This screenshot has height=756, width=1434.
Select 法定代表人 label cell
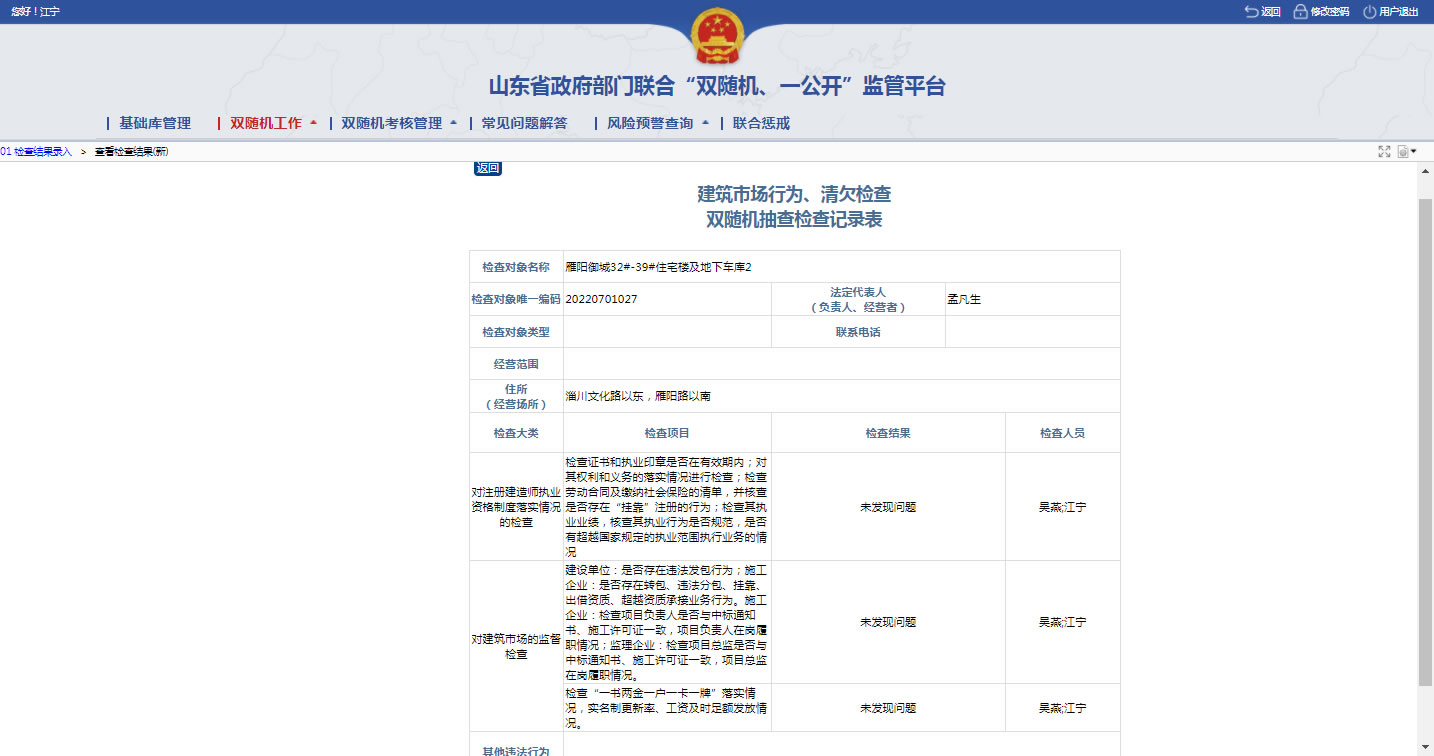pos(858,299)
